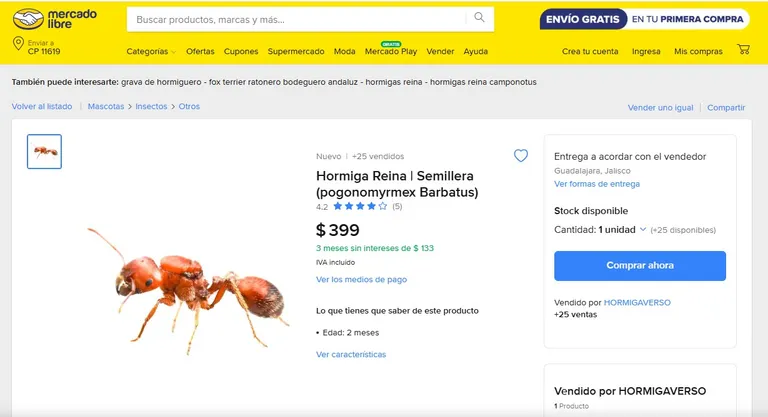
Task: Open the shopping cart icon
Action: pyautogui.click(x=743, y=49)
